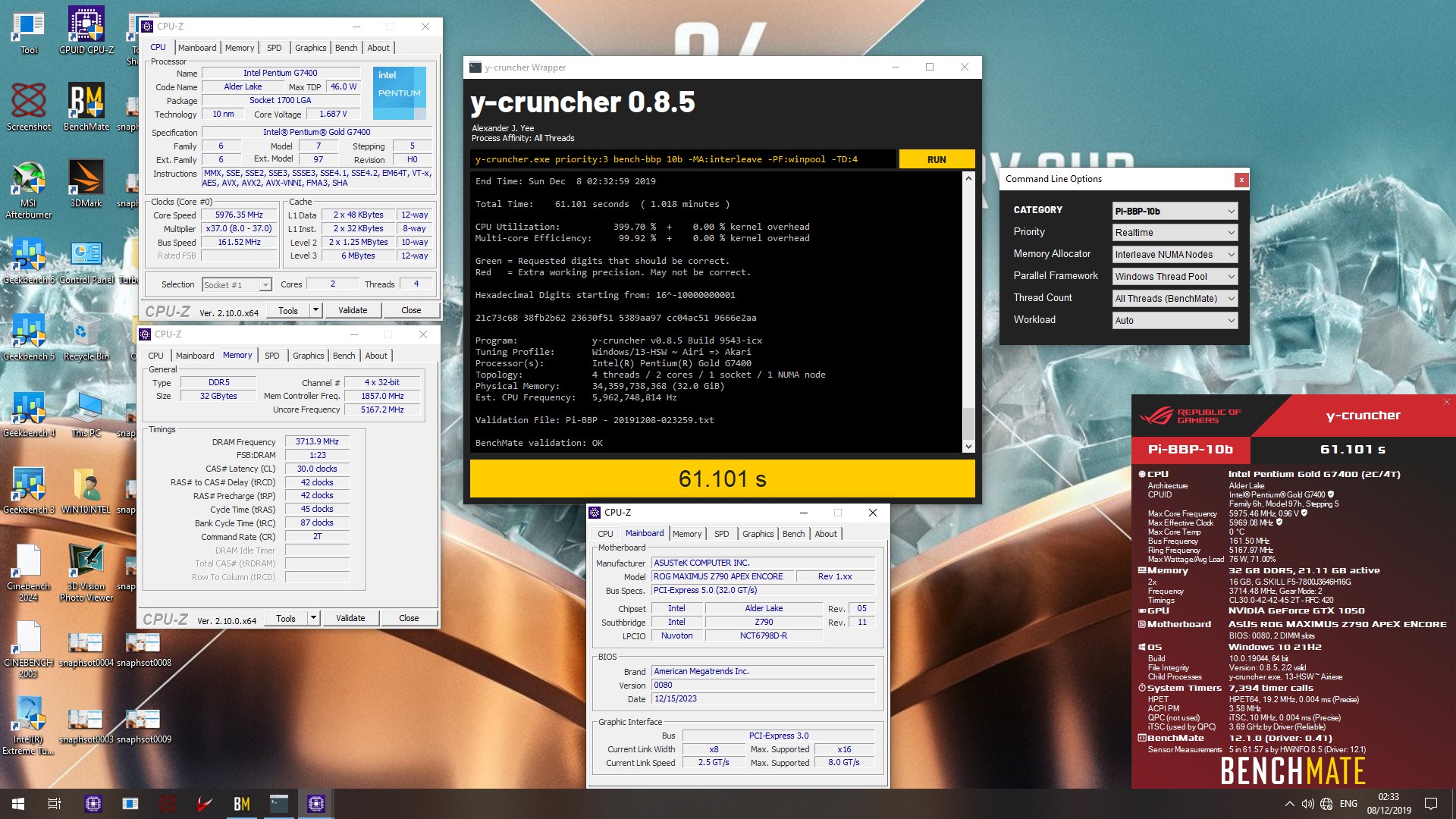Open snaphsot0004 image file
The height and width of the screenshot is (819, 1456).
coord(86,649)
